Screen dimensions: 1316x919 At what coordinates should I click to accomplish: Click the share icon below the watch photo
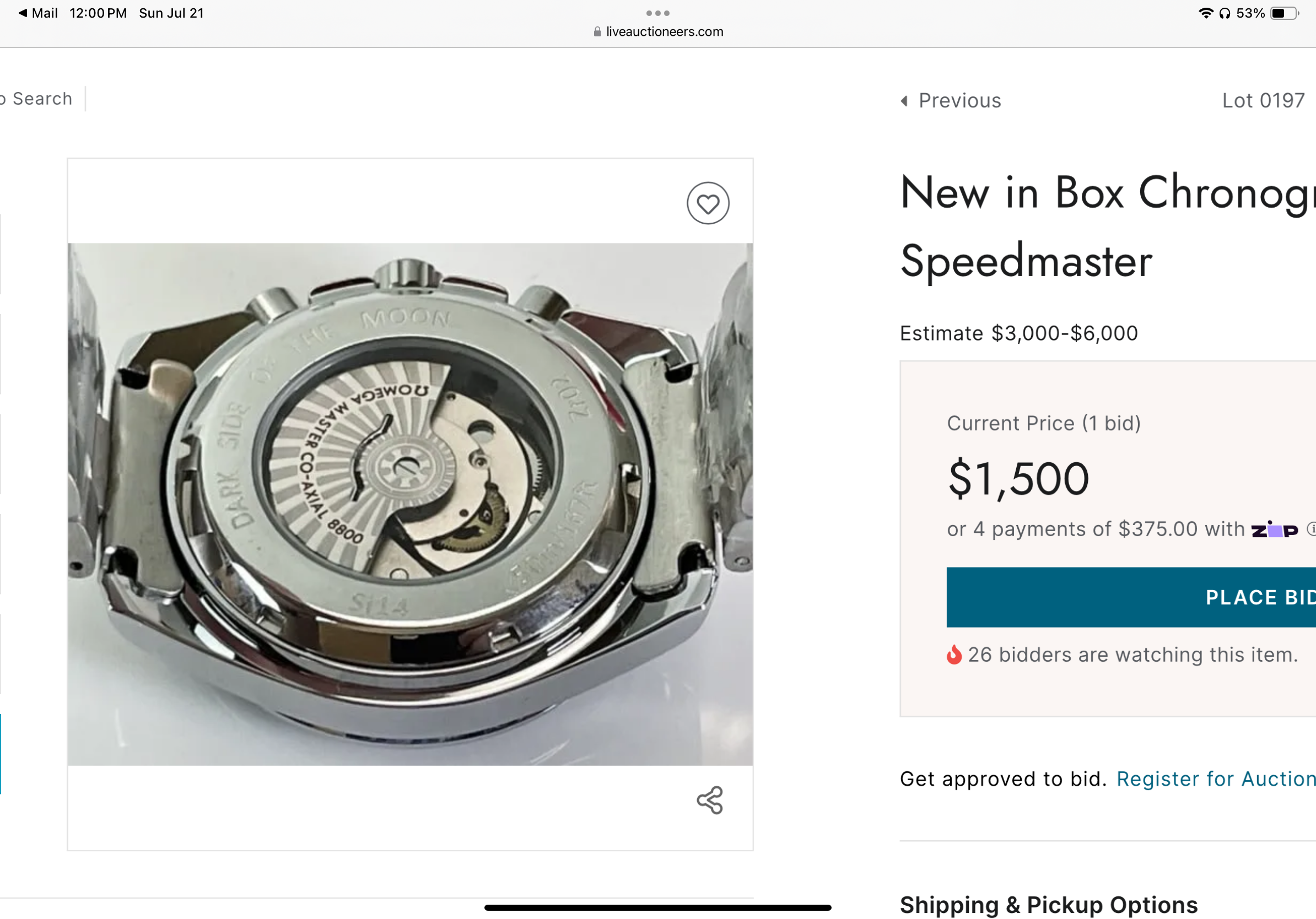(710, 800)
